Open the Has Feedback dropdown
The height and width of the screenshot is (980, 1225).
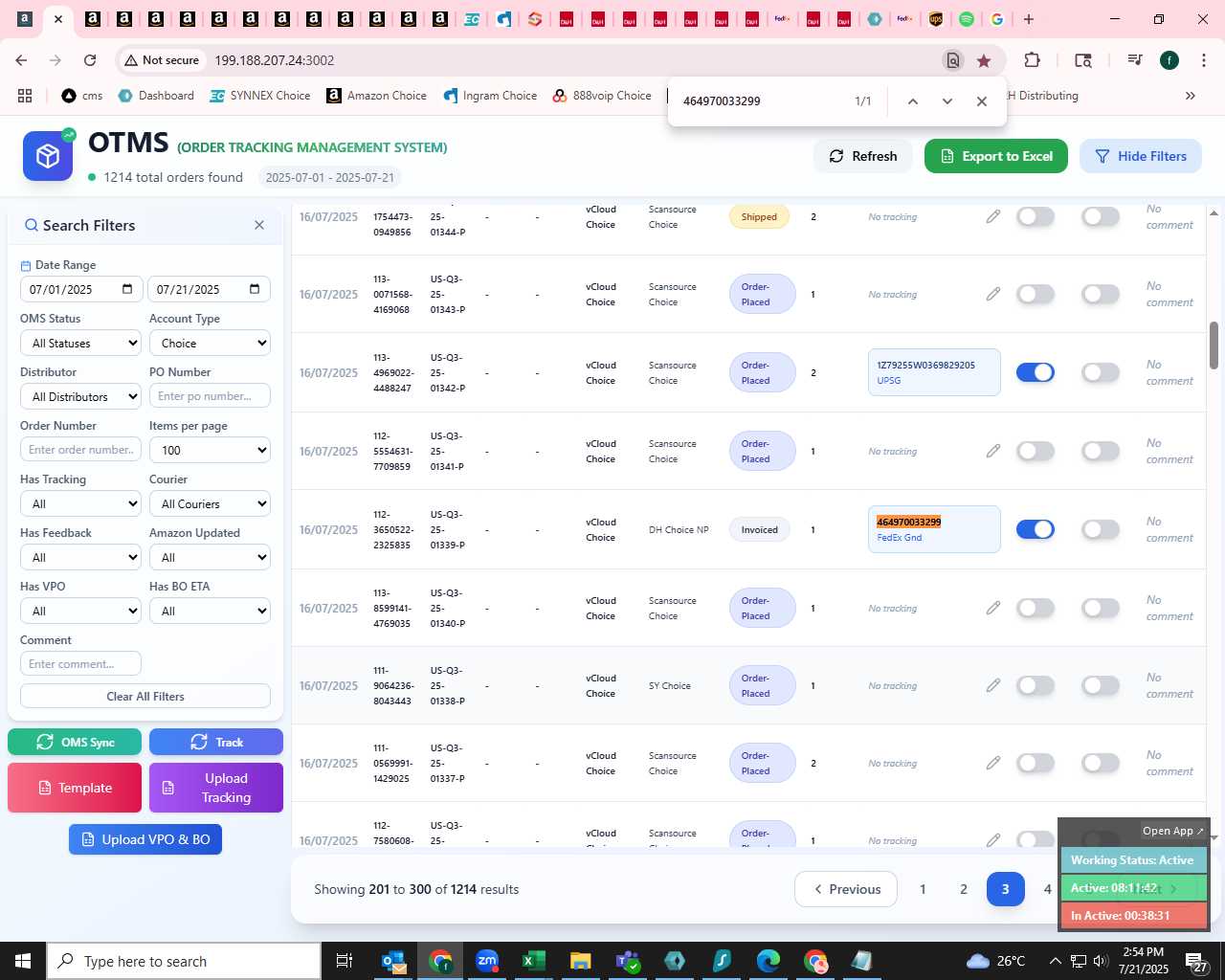[80, 557]
